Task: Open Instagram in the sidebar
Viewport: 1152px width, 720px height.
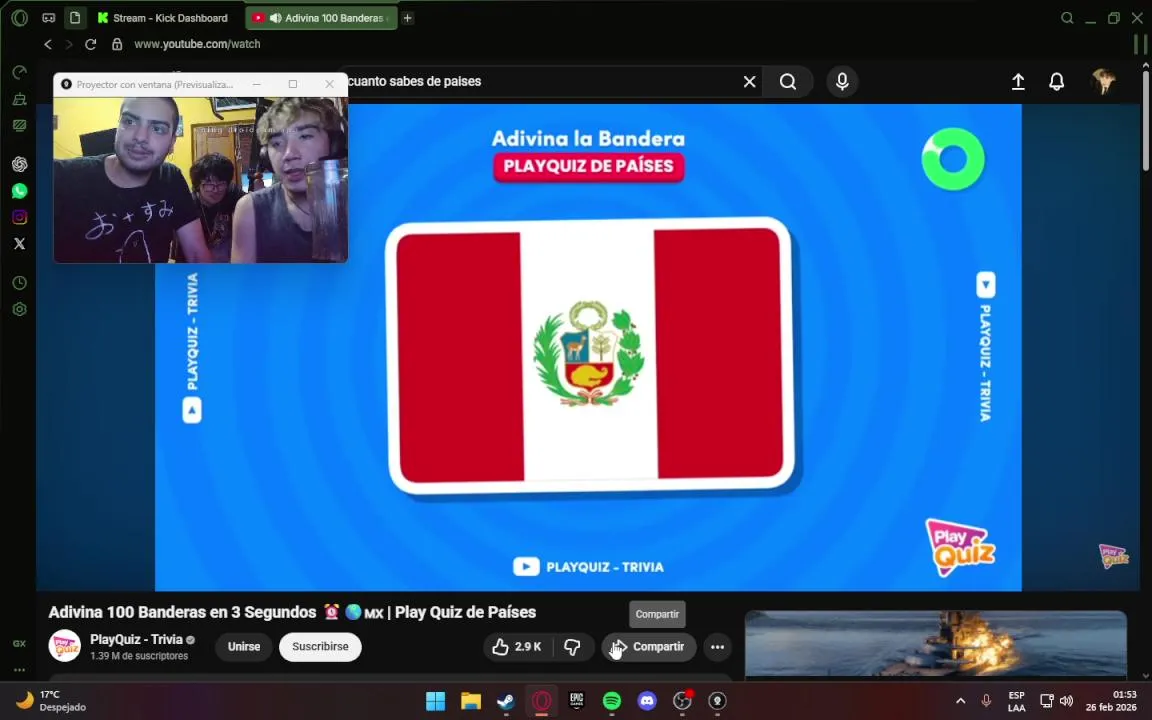Action: point(20,217)
